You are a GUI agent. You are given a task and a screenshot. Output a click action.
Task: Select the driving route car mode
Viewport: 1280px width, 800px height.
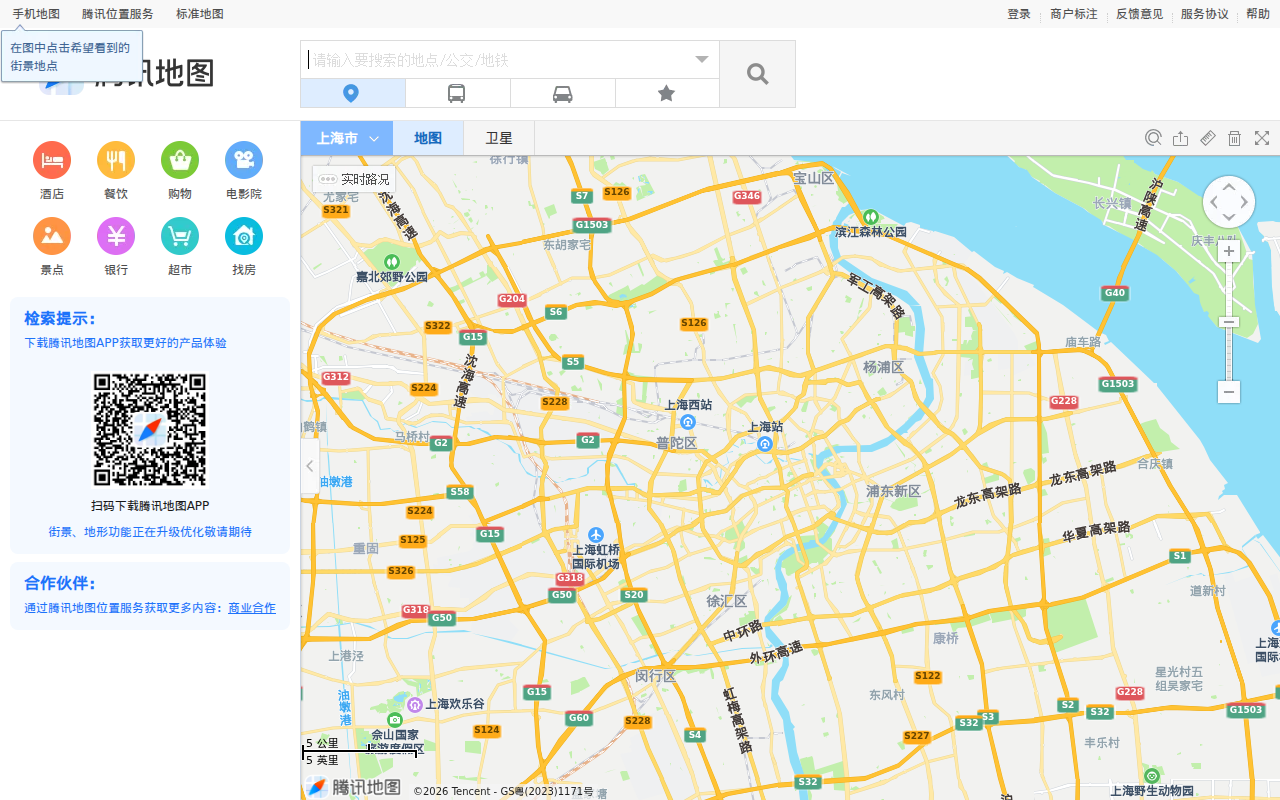coord(562,92)
